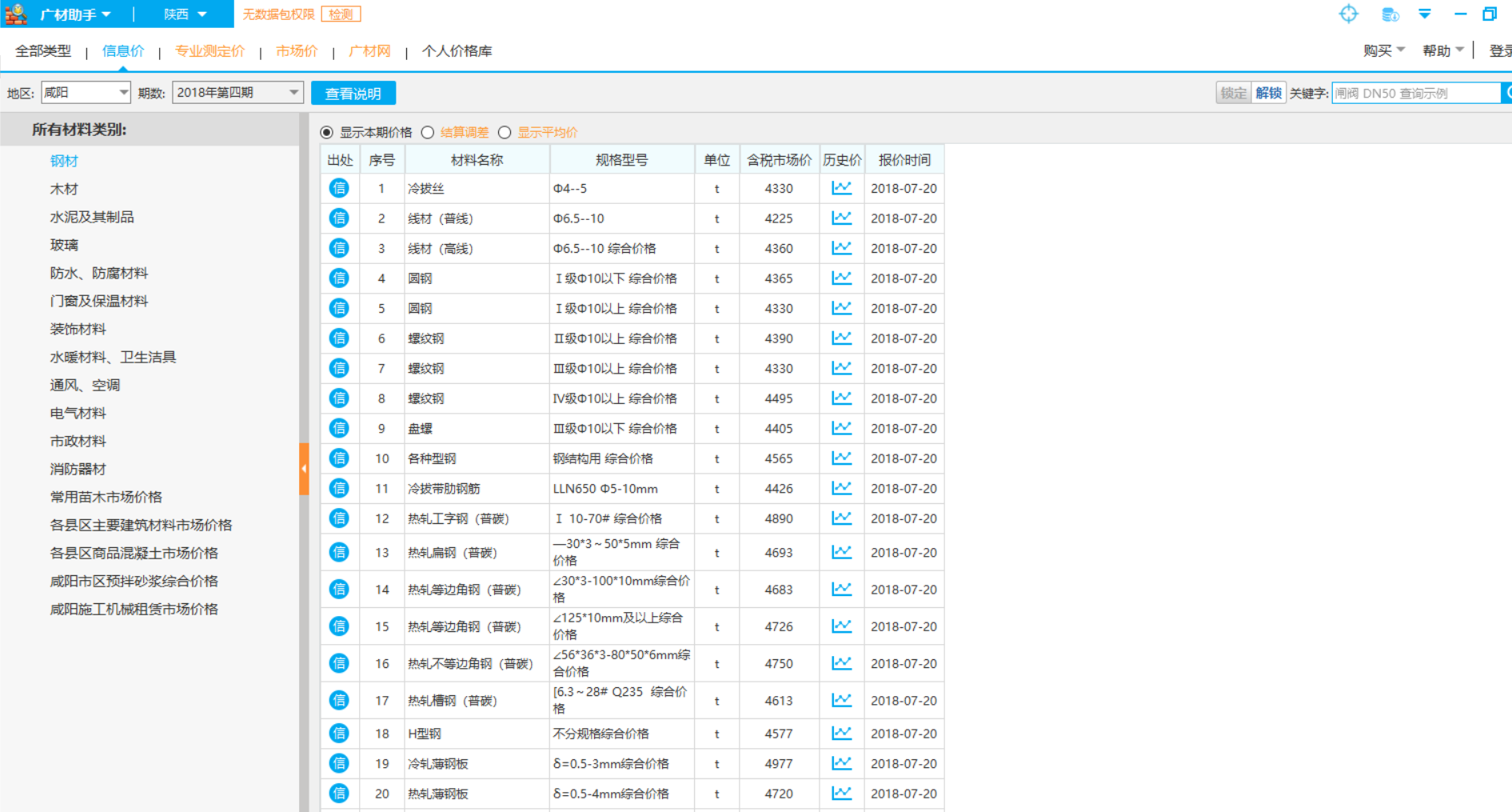Click the crosshair locate icon in title bar
The image size is (1512, 812).
pos(1348,14)
